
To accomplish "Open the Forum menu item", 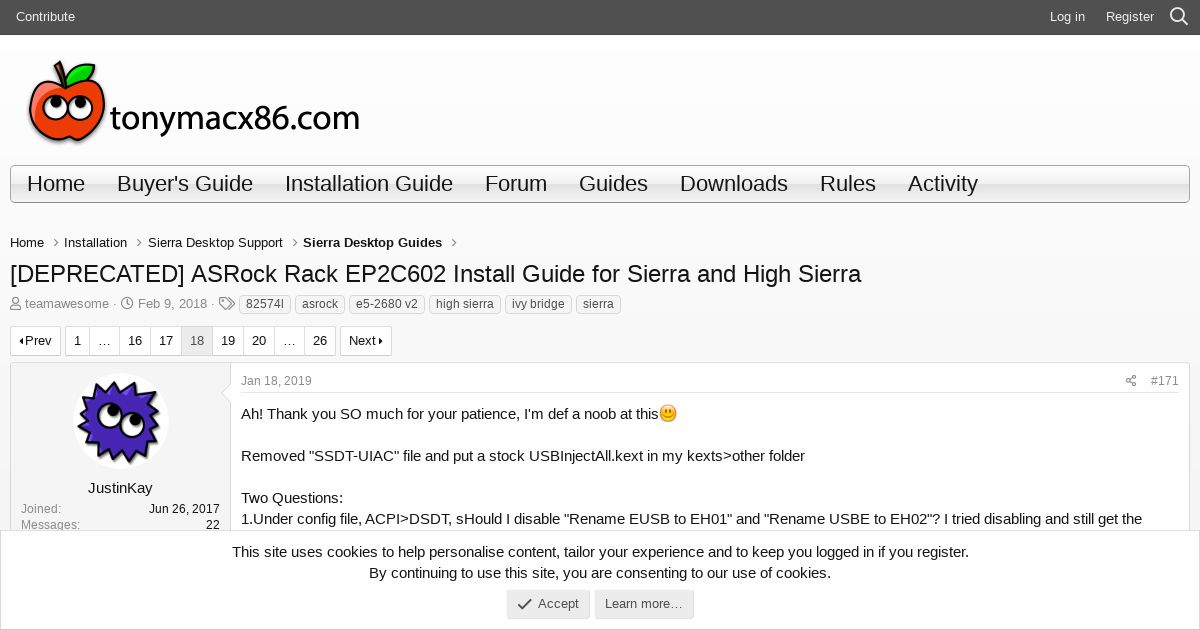I will pyautogui.click(x=516, y=184).
